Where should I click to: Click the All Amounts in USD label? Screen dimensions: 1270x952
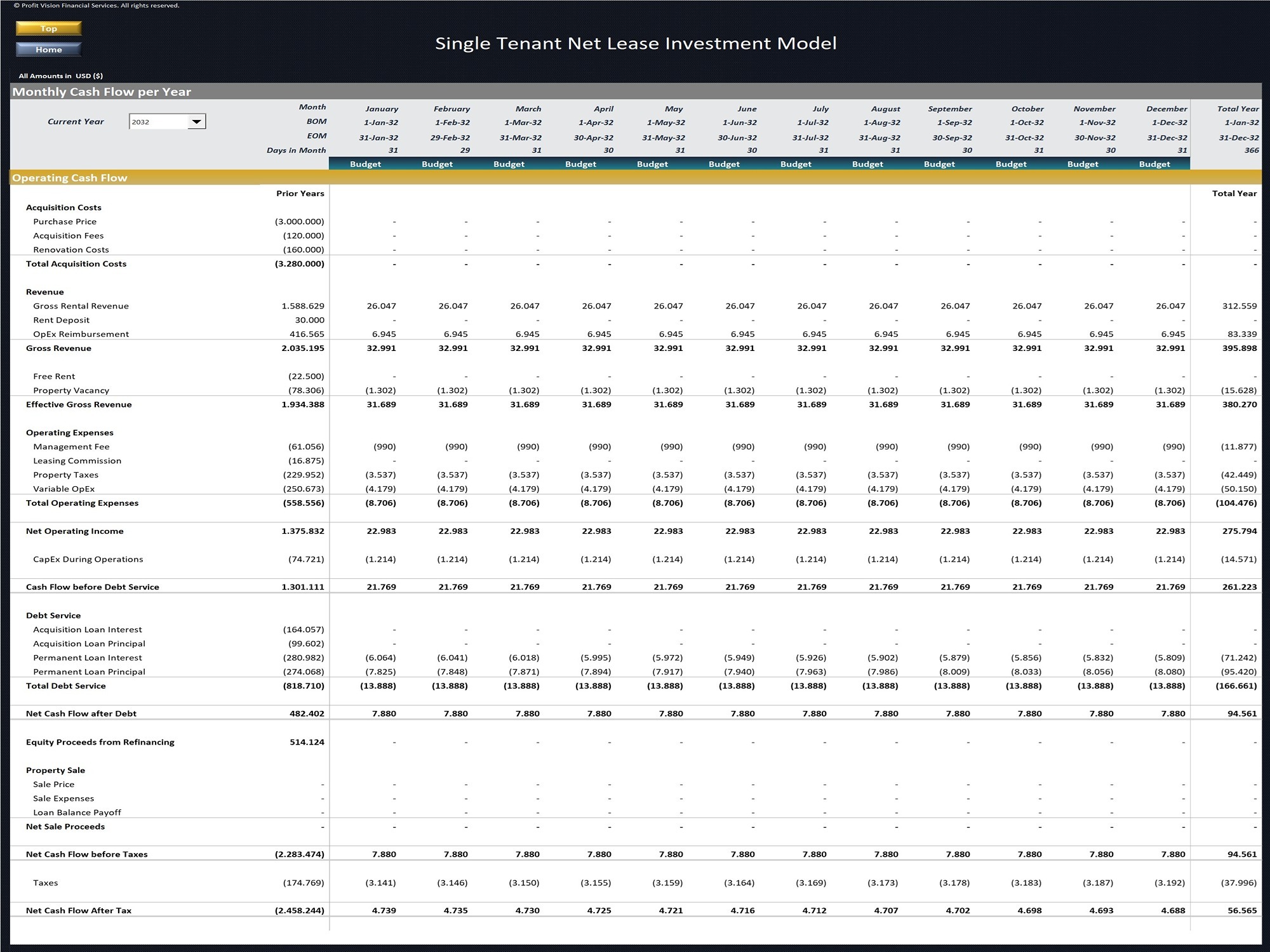pos(60,75)
